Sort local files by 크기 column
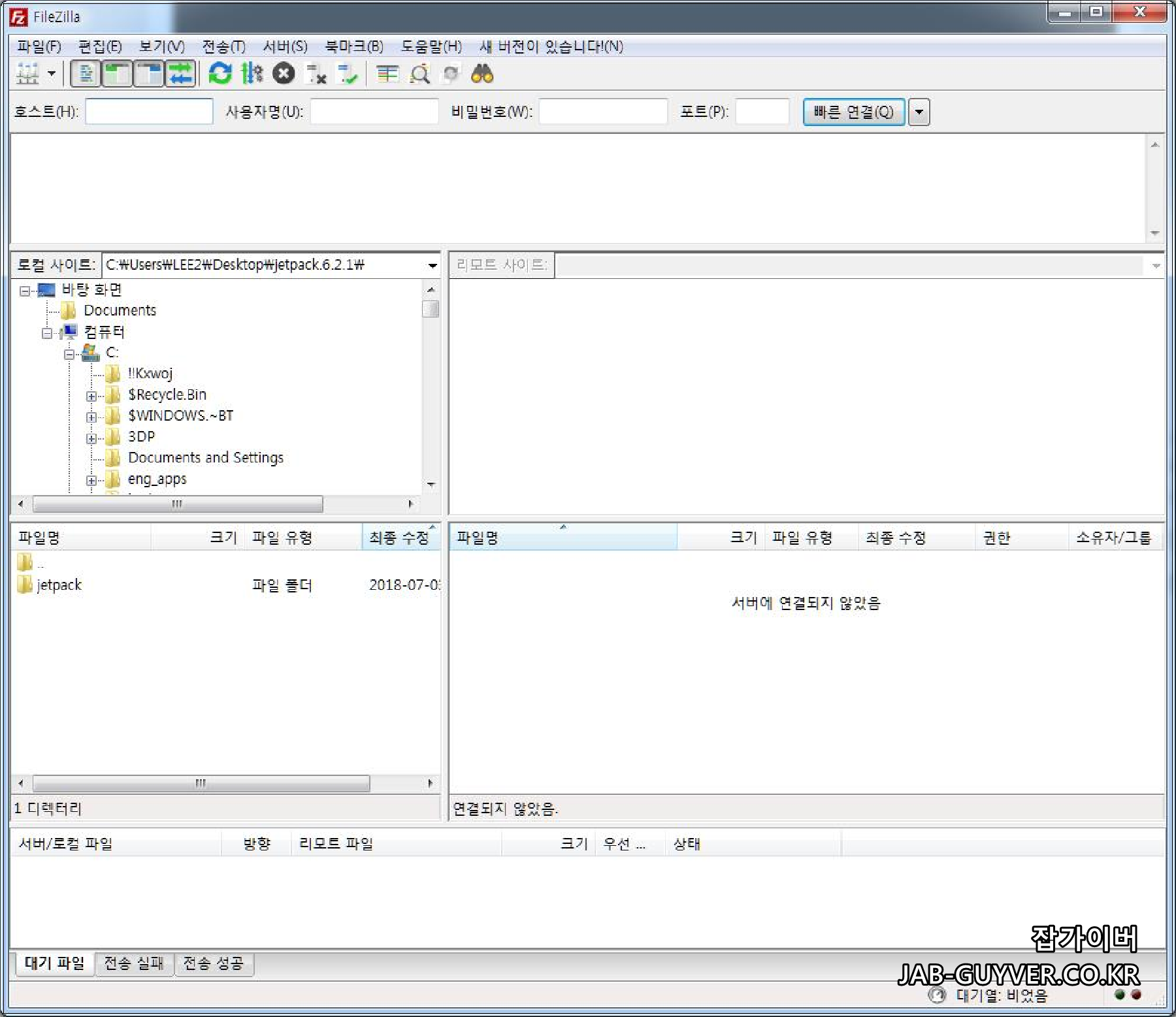The image size is (1176, 1017). pos(197,538)
